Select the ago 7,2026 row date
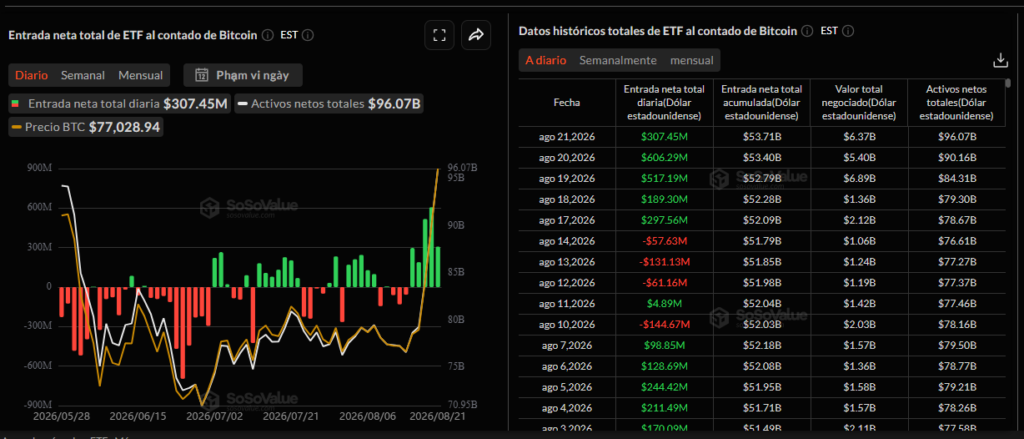This screenshot has height=439, width=1024. (567, 346)
